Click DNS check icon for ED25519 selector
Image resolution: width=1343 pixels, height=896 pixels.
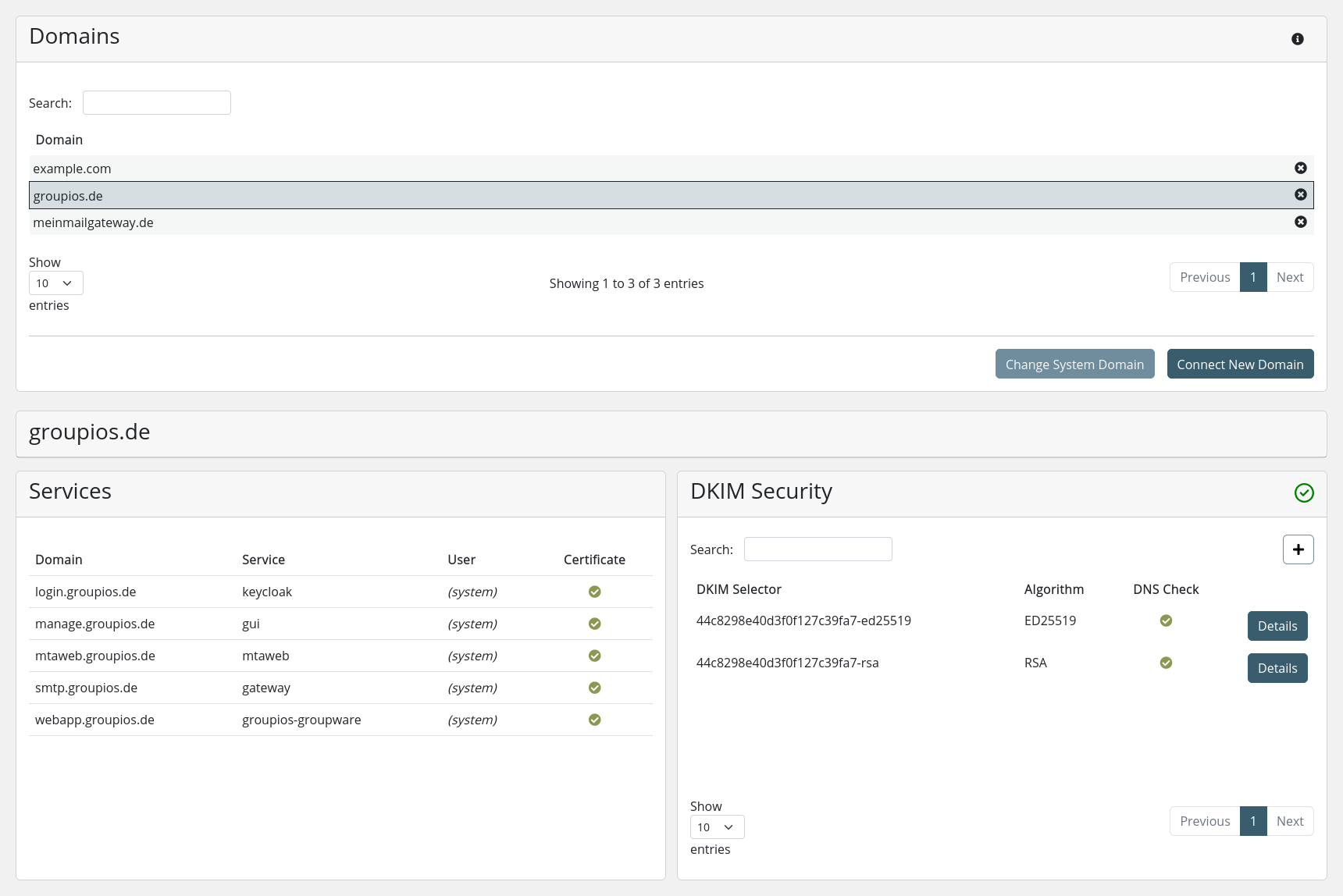pos(1166,620)
